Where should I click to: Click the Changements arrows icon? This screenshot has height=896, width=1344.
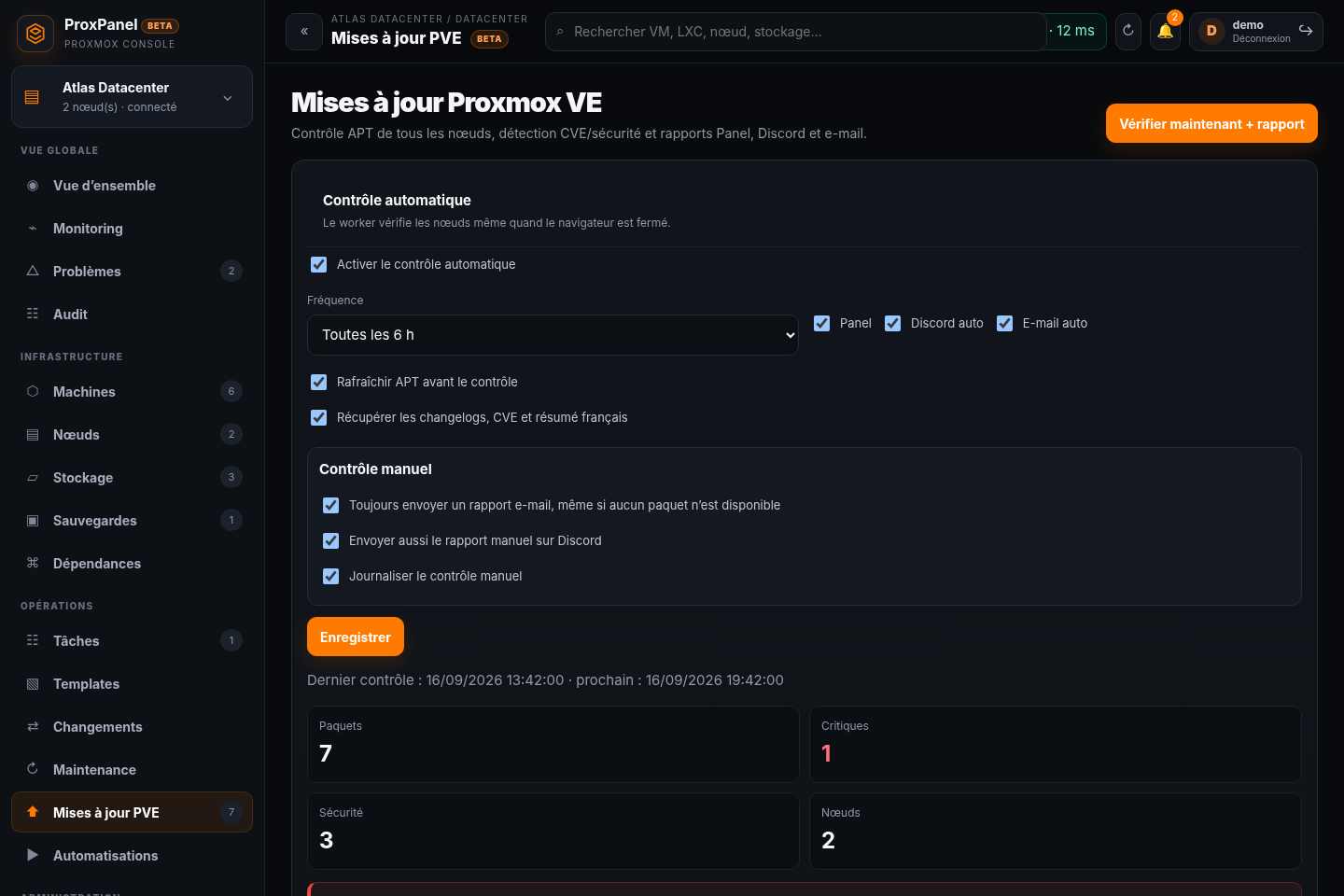[33, 727]
